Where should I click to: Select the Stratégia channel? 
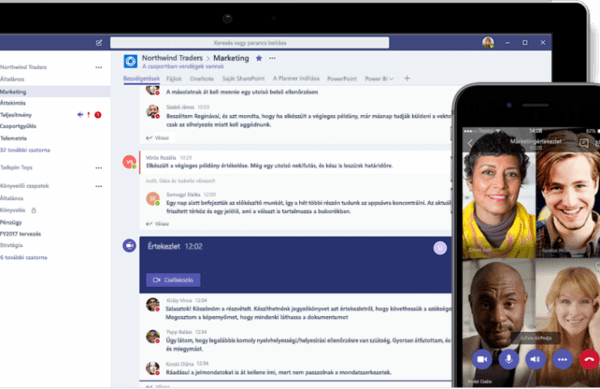point(11,245)
